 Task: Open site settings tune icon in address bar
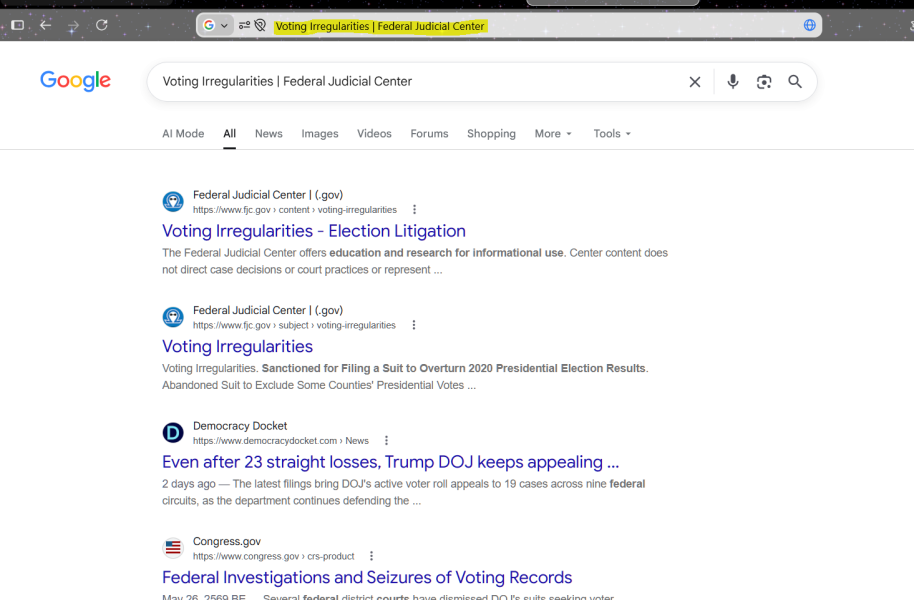(244, 25)
